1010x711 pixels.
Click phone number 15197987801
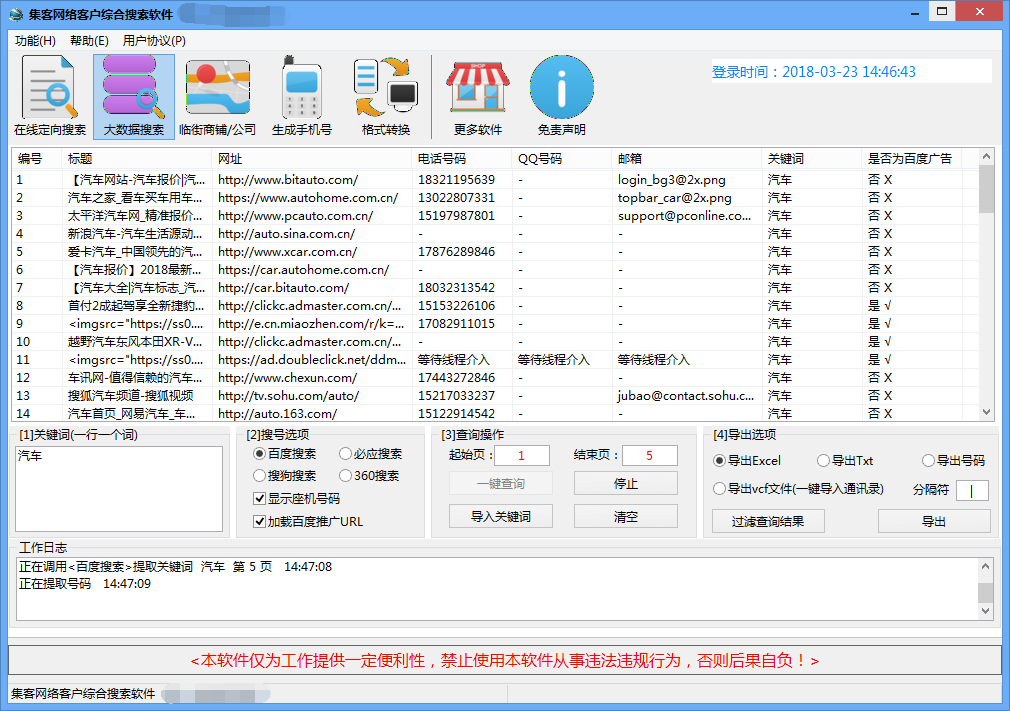point(456,216)
